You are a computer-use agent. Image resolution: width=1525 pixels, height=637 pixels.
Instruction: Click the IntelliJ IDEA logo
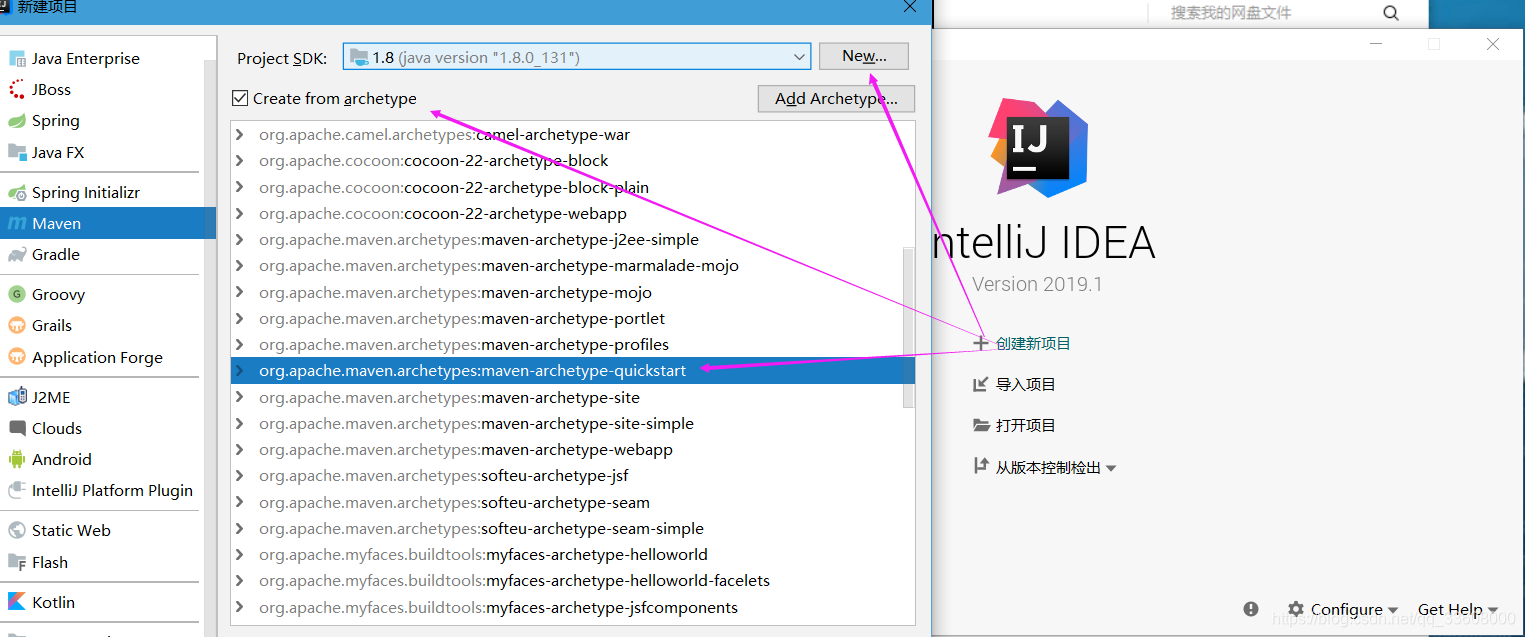pyautogui.click(x=1037, y=147)
